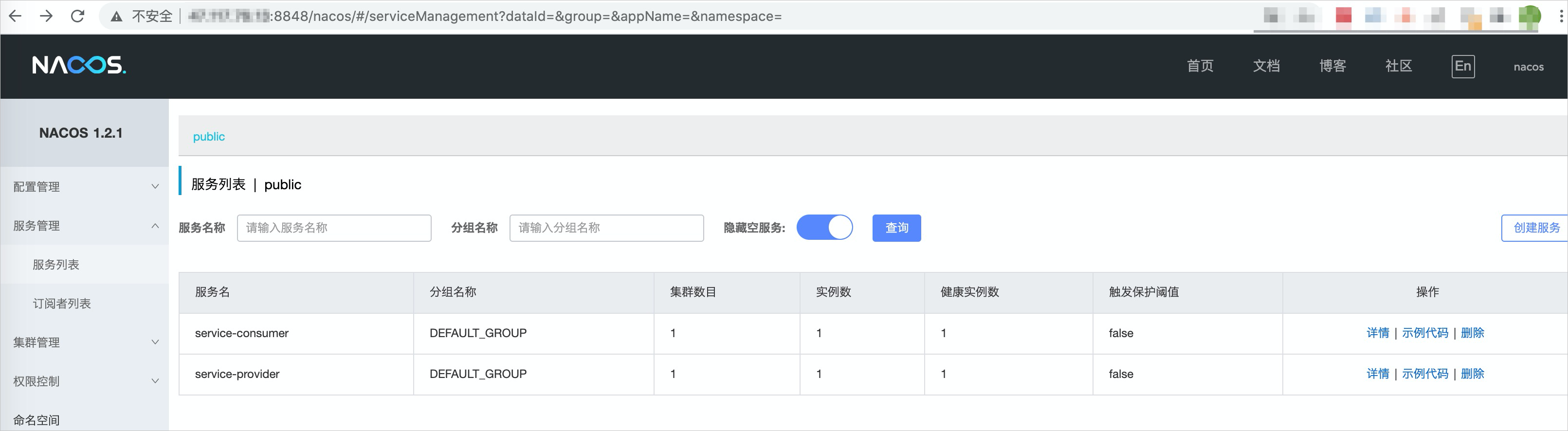Expand the 权限控制 menu chevron
1568x431 pixels.
tap(155, 381)
